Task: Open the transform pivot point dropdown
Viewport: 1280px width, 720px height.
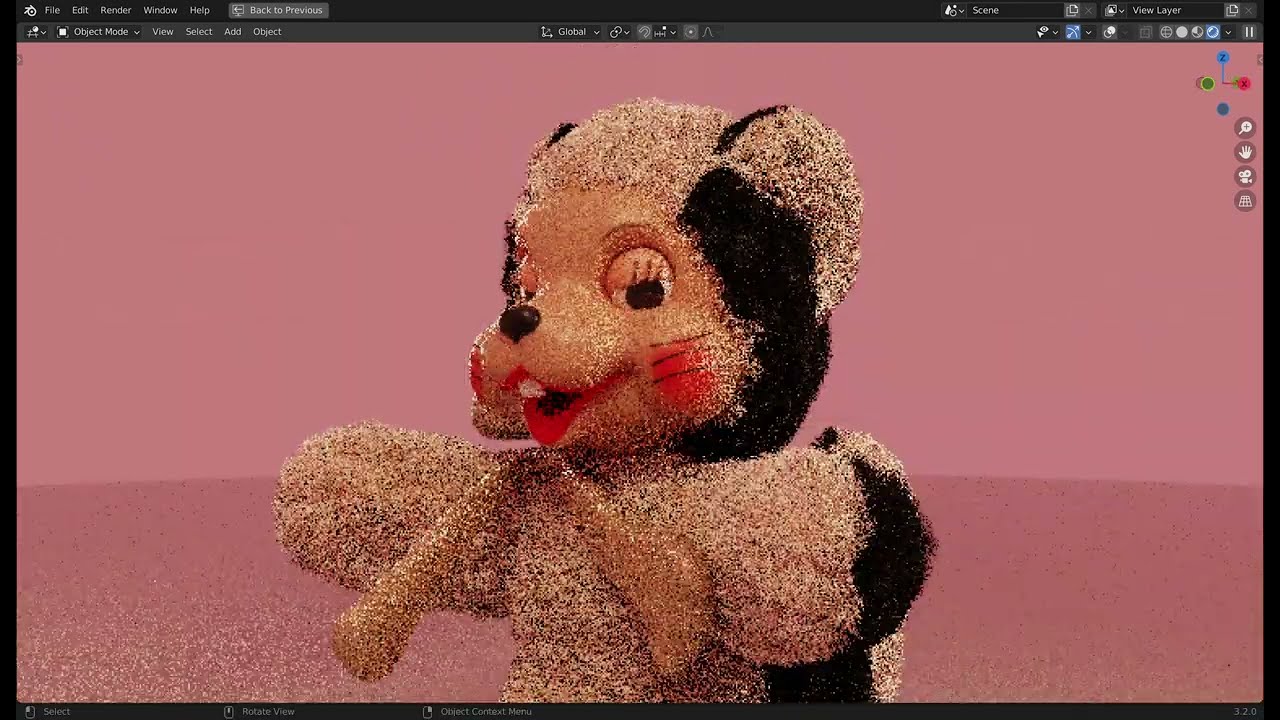Action: (x=620, y=32)
